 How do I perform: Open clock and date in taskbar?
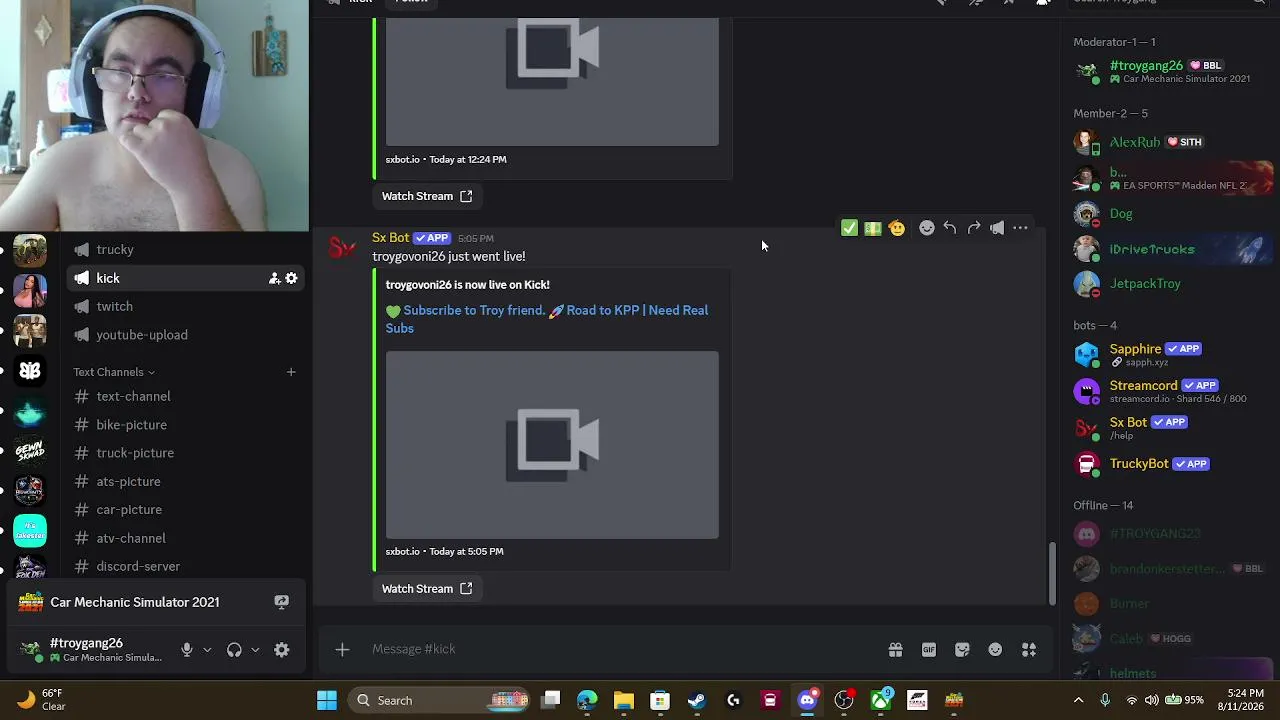(x=1239, y=700)
